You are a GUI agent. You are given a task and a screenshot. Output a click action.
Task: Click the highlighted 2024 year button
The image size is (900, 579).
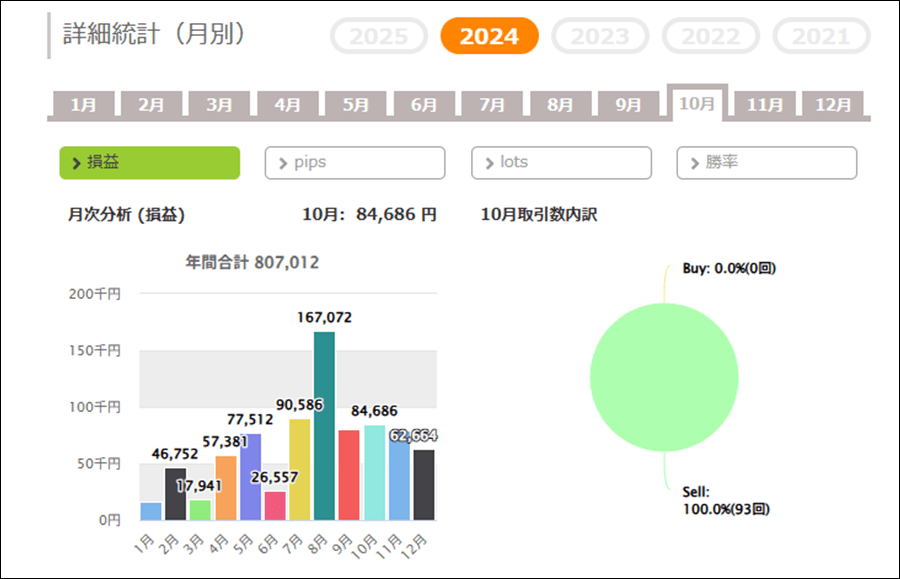coord(489,37)
